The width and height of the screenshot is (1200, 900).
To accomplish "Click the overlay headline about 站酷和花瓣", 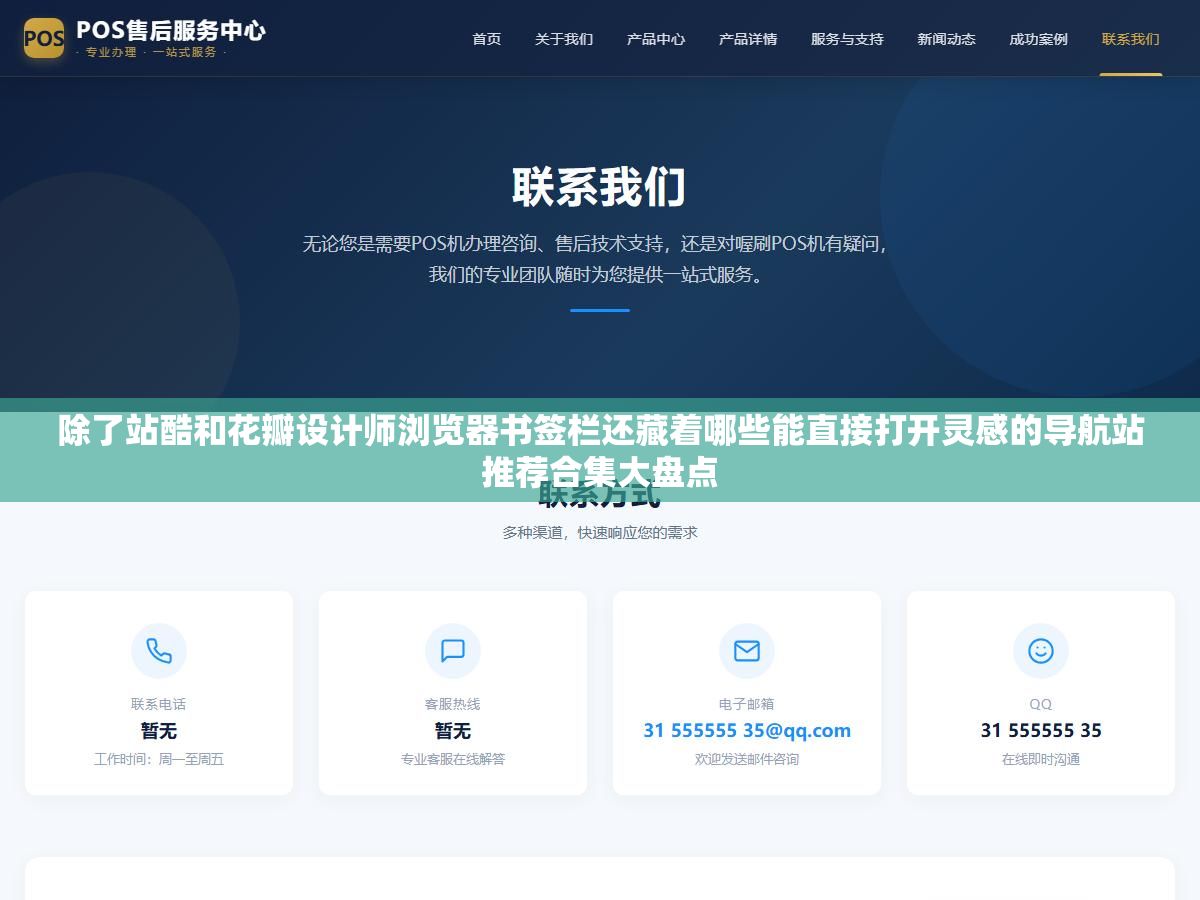I will coord(600,451).
